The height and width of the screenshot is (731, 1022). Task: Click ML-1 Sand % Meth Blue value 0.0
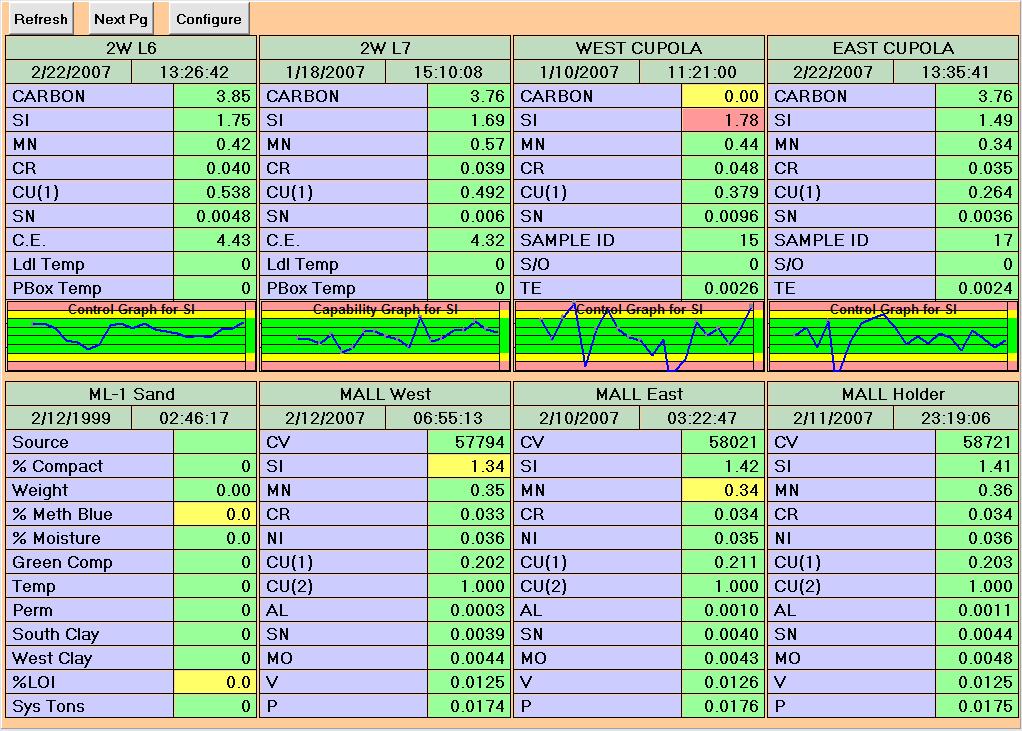coord(214,515)
